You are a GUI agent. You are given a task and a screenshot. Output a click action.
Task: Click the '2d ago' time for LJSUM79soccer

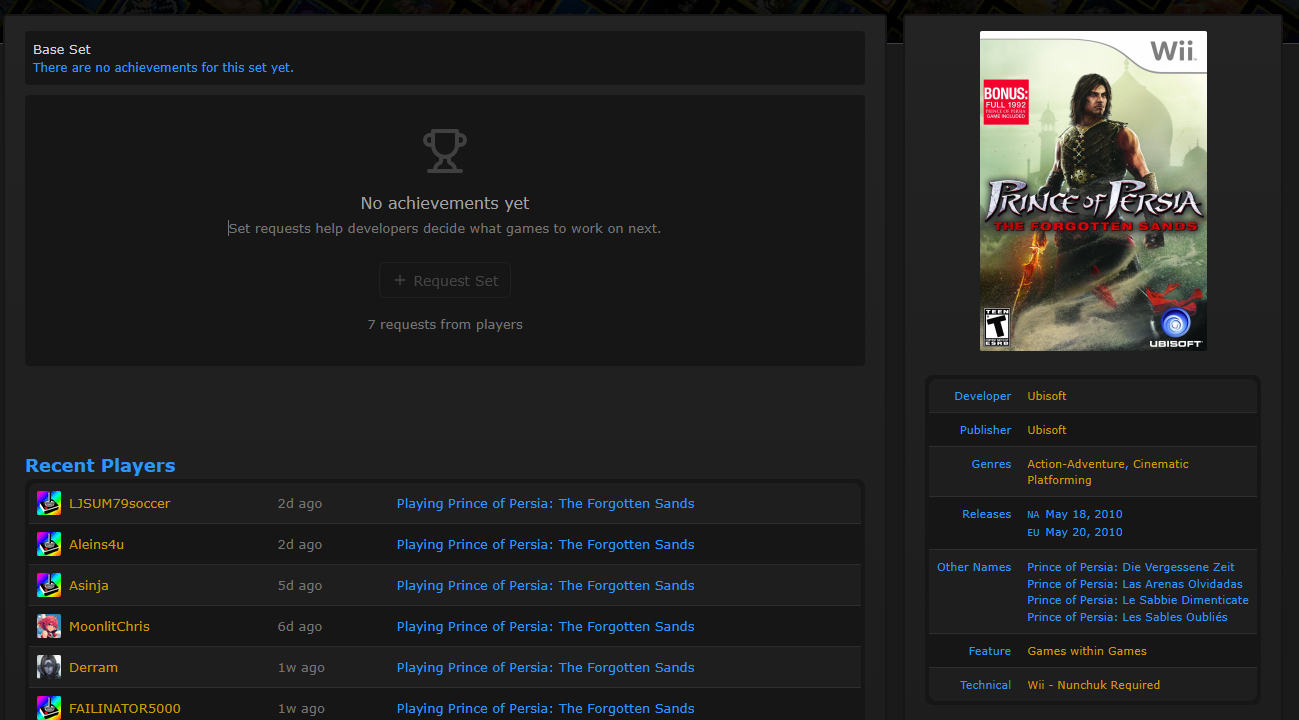point(300,503)
